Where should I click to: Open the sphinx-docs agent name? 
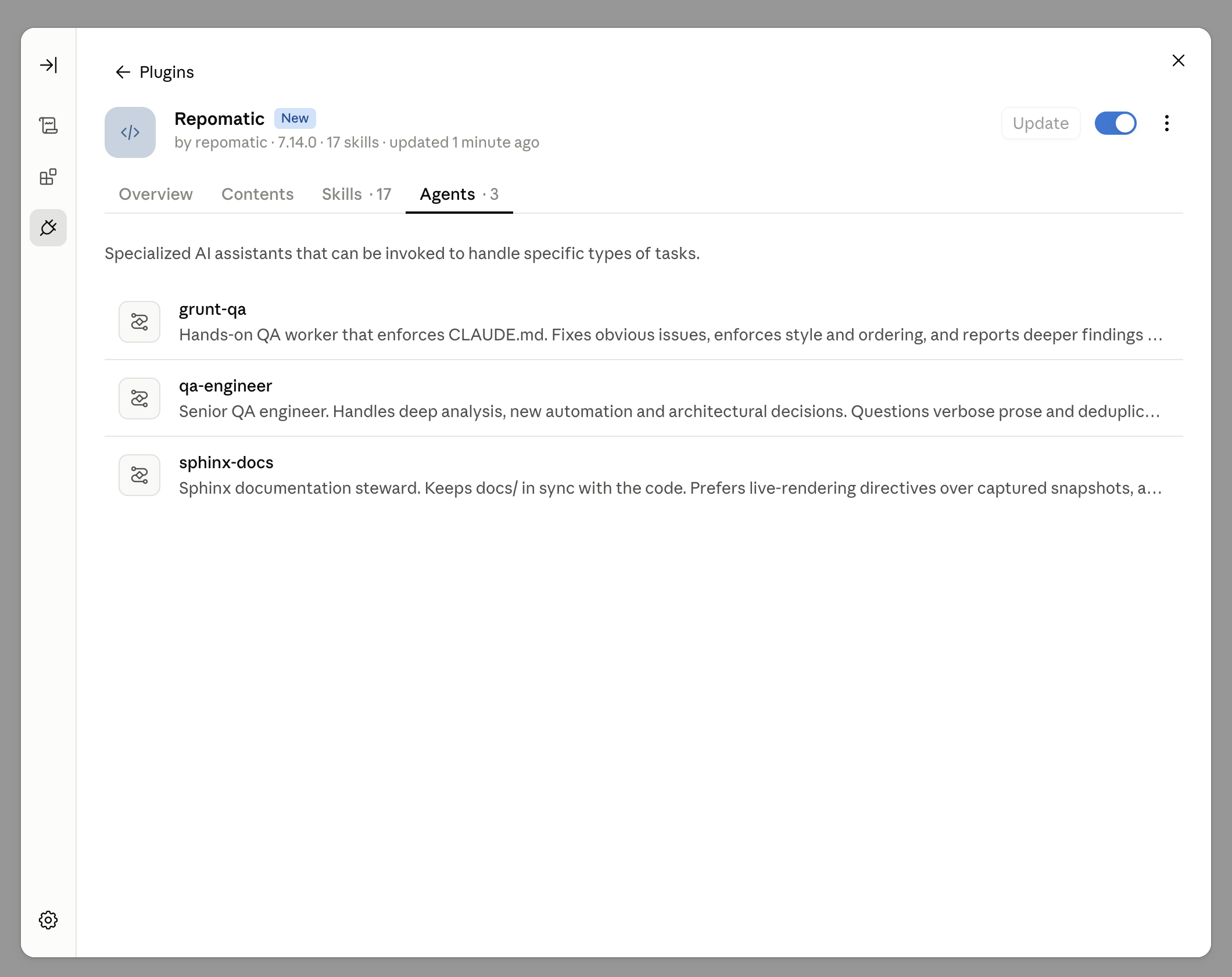(226, 462)
